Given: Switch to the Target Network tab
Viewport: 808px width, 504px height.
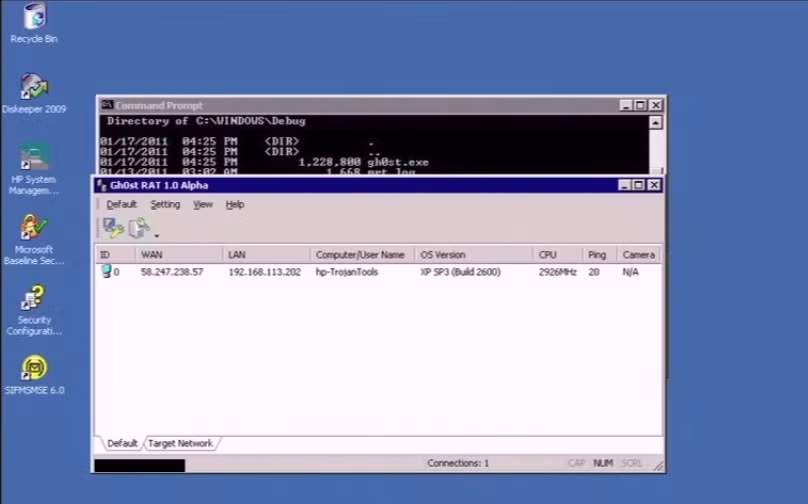Looking at the screenshot, I should (x=180, y=443).
